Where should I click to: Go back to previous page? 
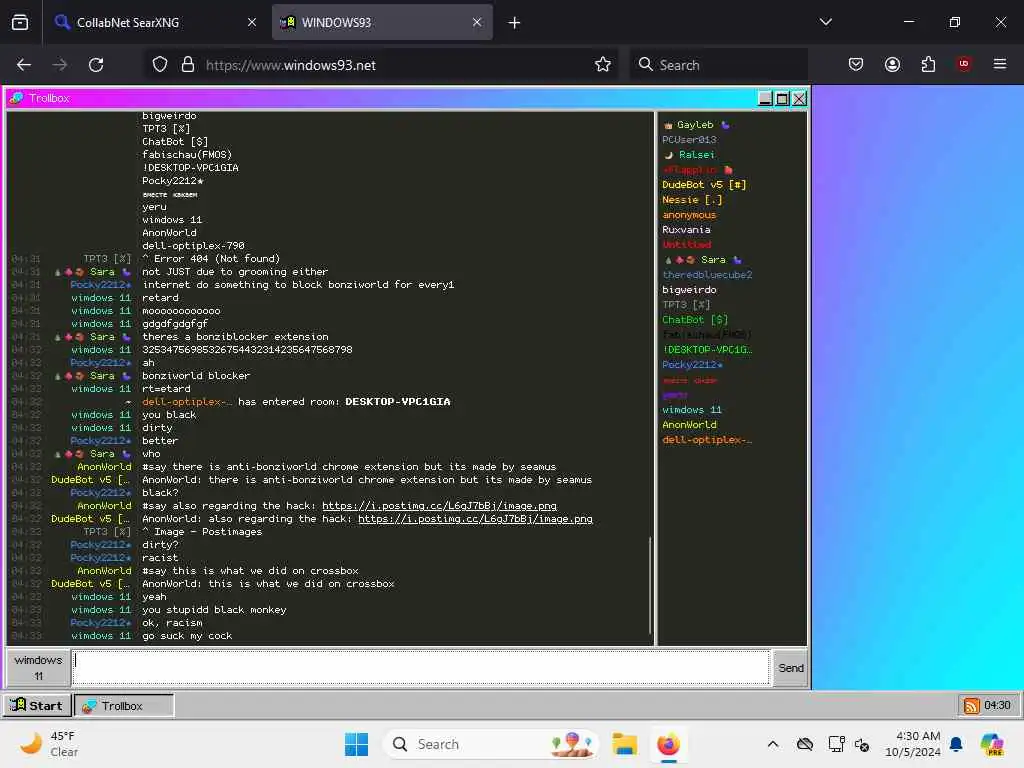24,65
